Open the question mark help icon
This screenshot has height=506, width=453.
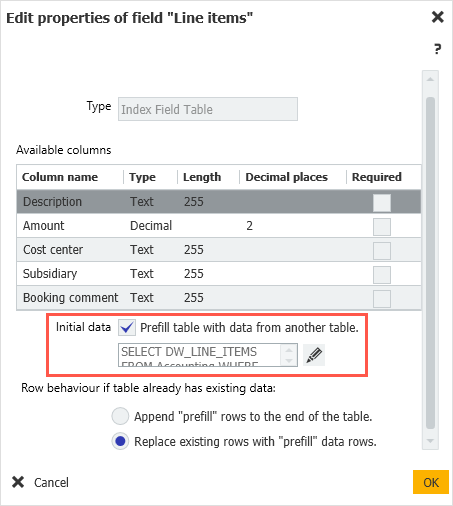click(437, 49)
